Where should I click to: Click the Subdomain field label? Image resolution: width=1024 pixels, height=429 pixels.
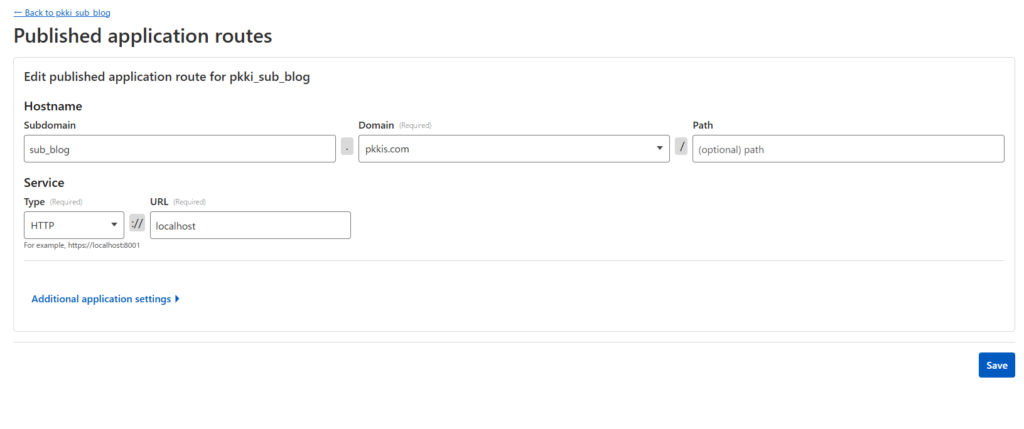click(51, 125)
